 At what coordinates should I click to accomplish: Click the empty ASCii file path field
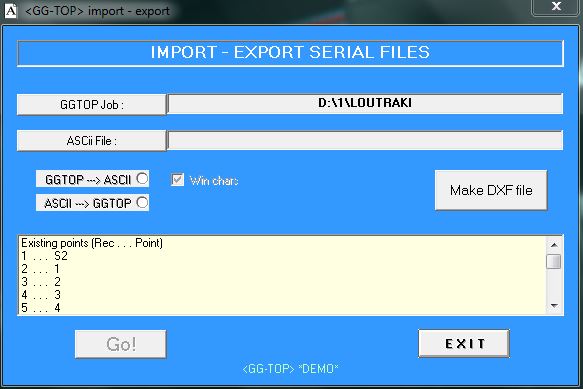coord(365,140)
